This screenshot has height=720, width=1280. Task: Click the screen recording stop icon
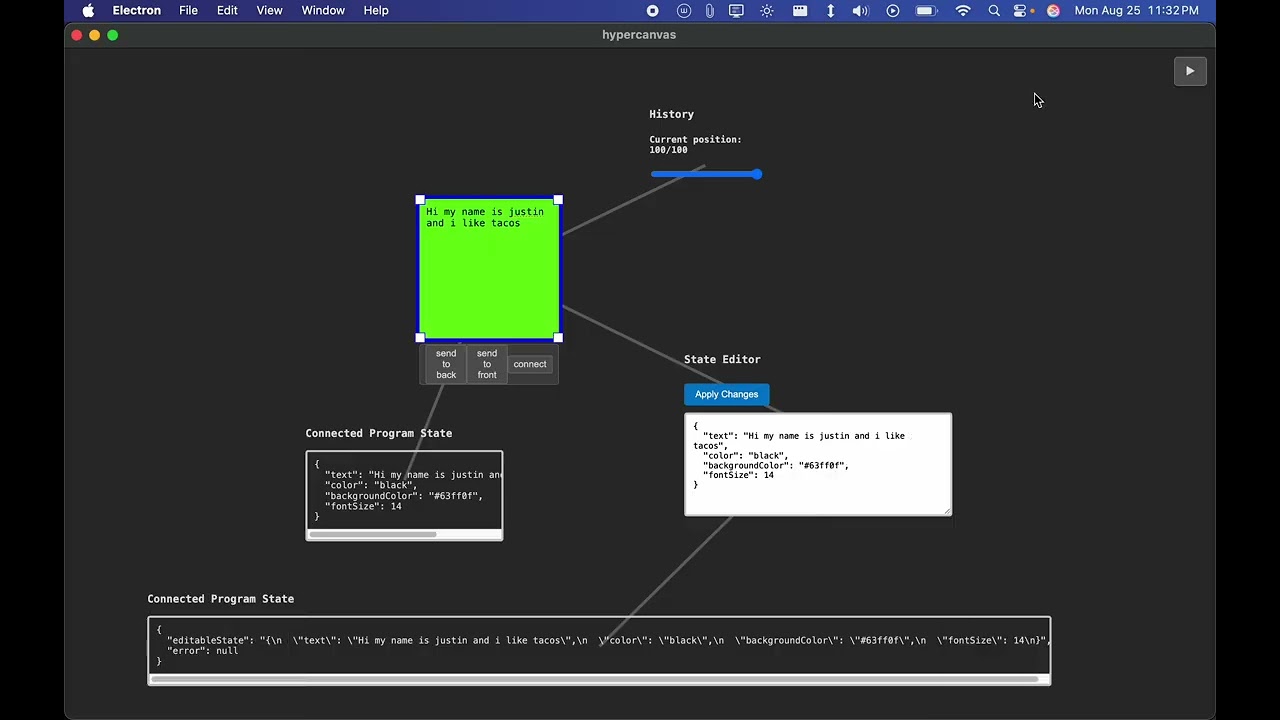pos(653,10)
